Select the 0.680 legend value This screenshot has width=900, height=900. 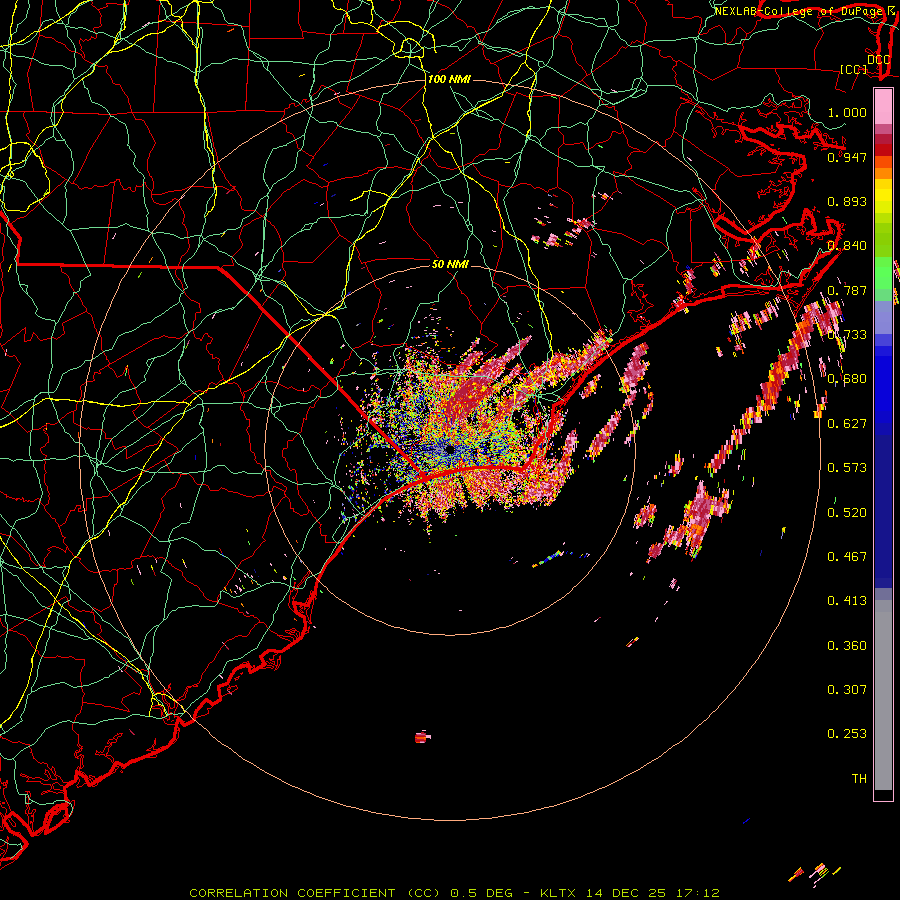847,379
